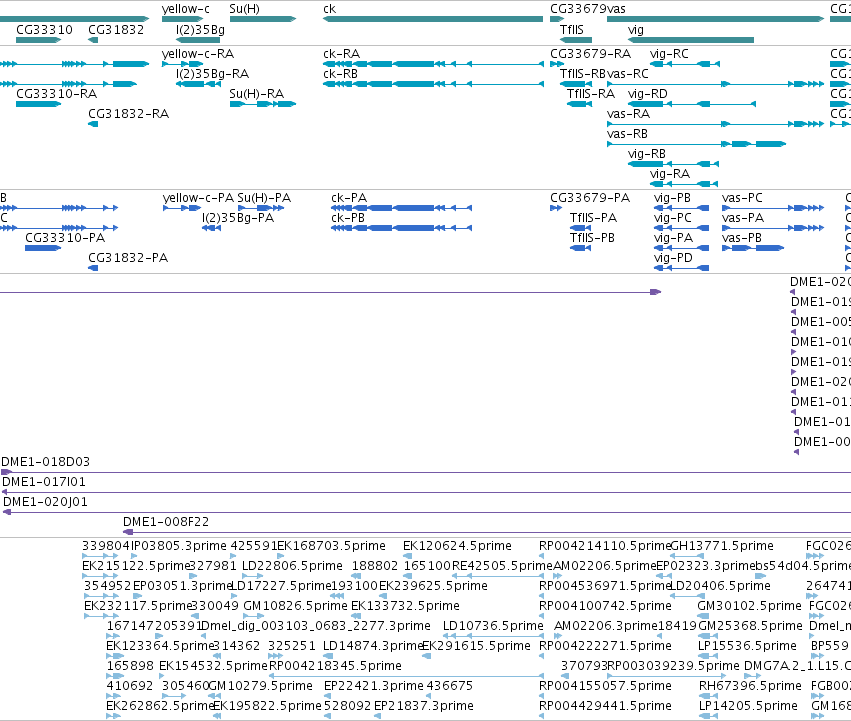Click the LD20406.5prime EST label
The height and width of the screenshot is (721, 851).
[720, 587]
